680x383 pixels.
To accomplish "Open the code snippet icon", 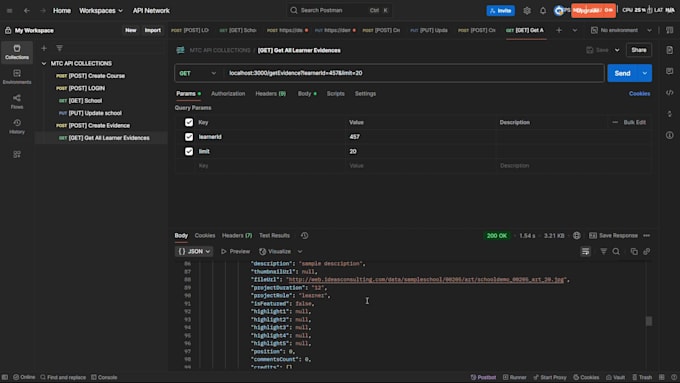I will pos(670,93).
